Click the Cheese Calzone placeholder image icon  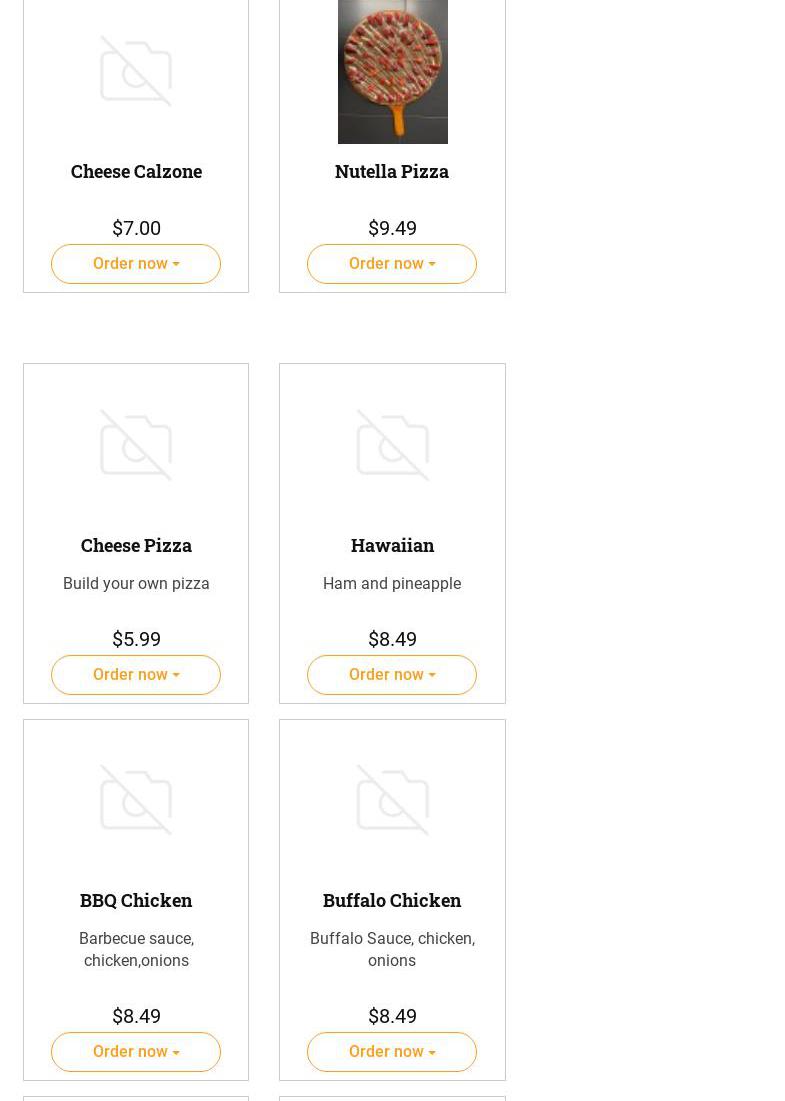(x=136, y=71)
